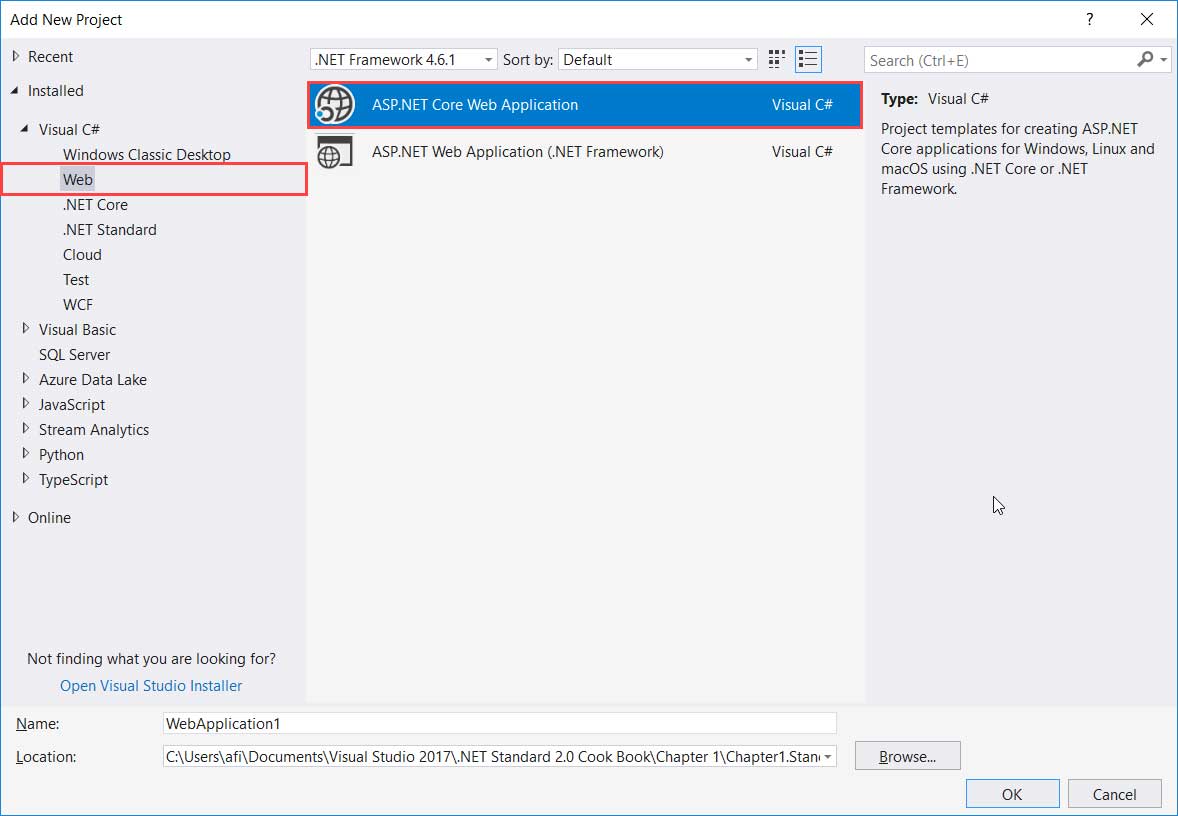Select the Recent tree label

tap(50, 56)
